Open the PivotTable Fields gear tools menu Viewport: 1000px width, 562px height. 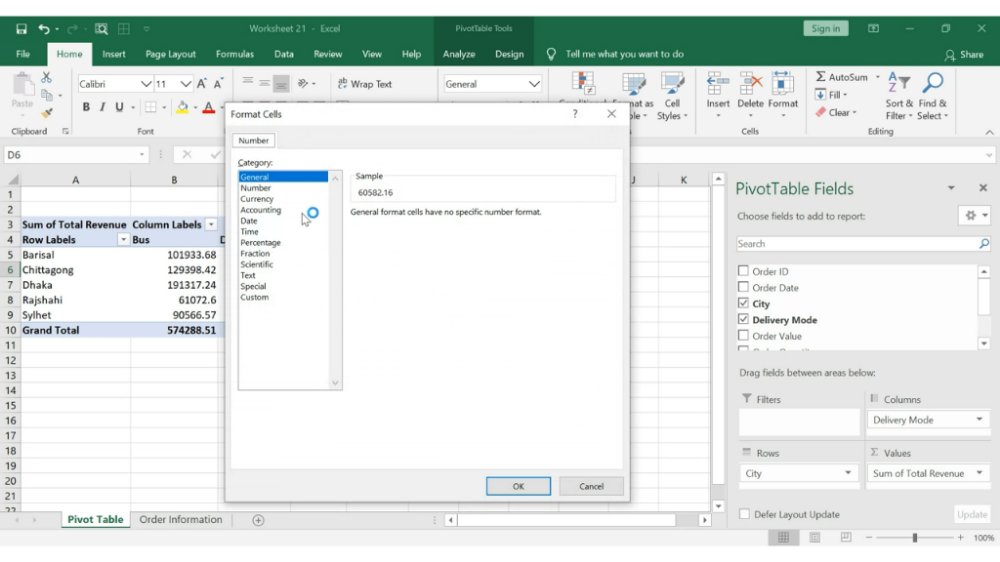974,215
